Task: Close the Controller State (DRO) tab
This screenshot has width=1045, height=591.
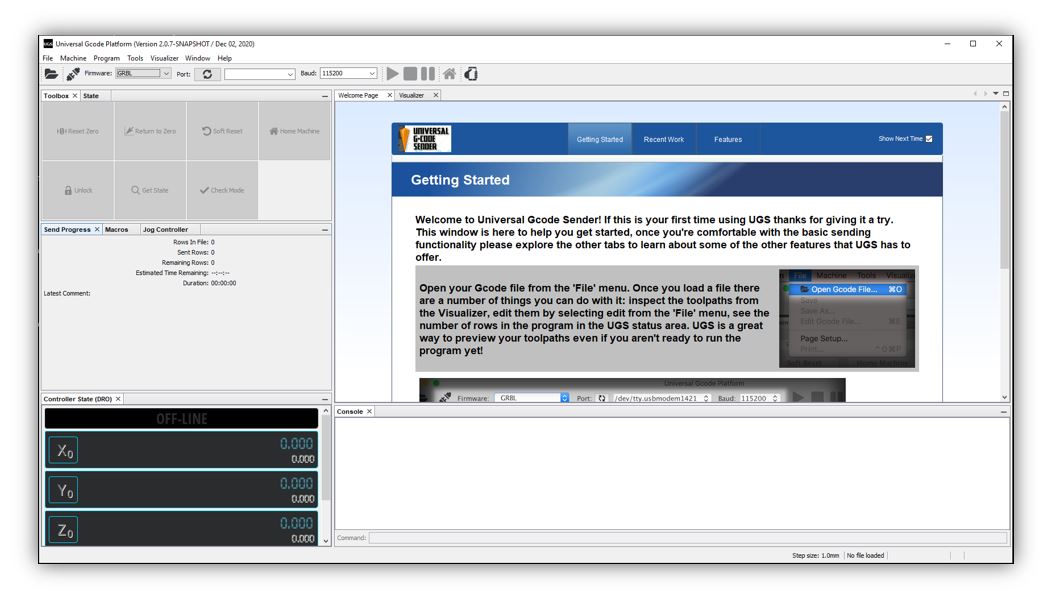Action: coord(118,399)
